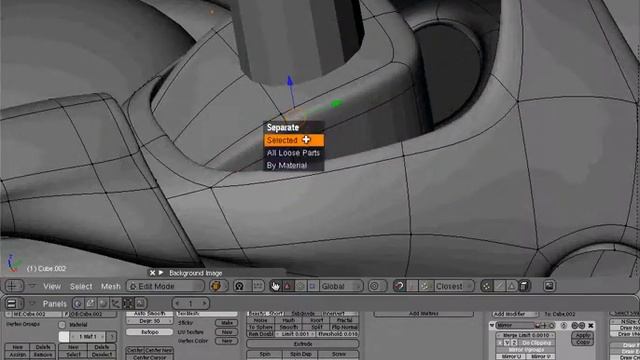Click the OB:Cube.002 object name field

coord(93,314)
